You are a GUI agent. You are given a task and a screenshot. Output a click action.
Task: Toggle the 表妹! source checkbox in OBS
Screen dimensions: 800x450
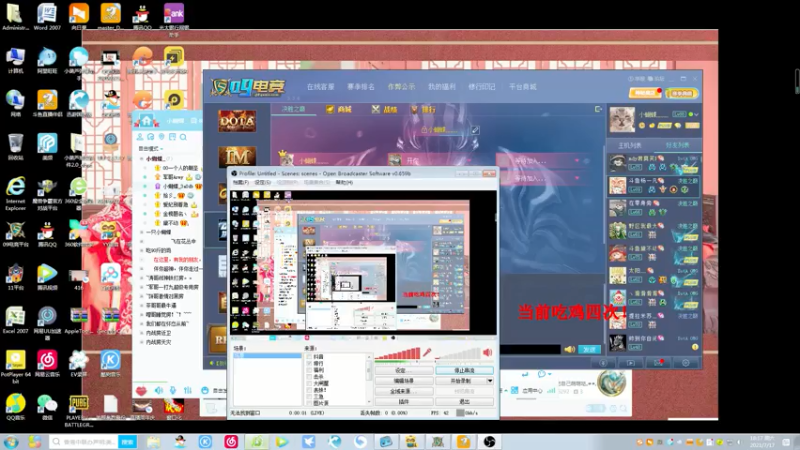click(309, 390)
